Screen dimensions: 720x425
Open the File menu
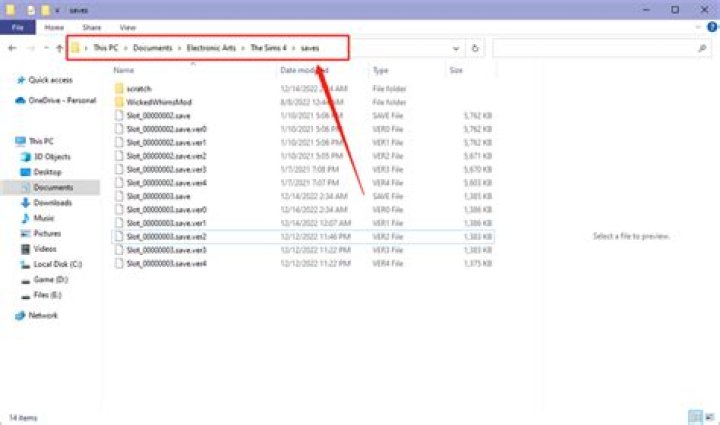(x=18, y=28)
